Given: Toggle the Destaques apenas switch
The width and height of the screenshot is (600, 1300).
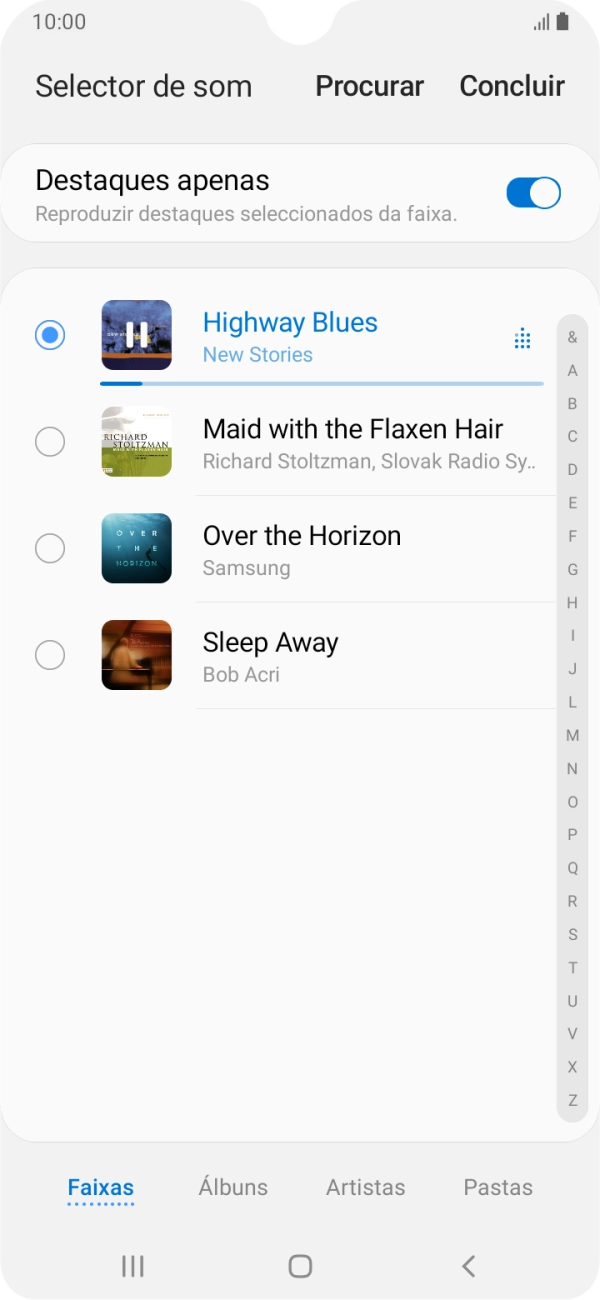Looking at the screenshot, I should (x=533, y=193).
